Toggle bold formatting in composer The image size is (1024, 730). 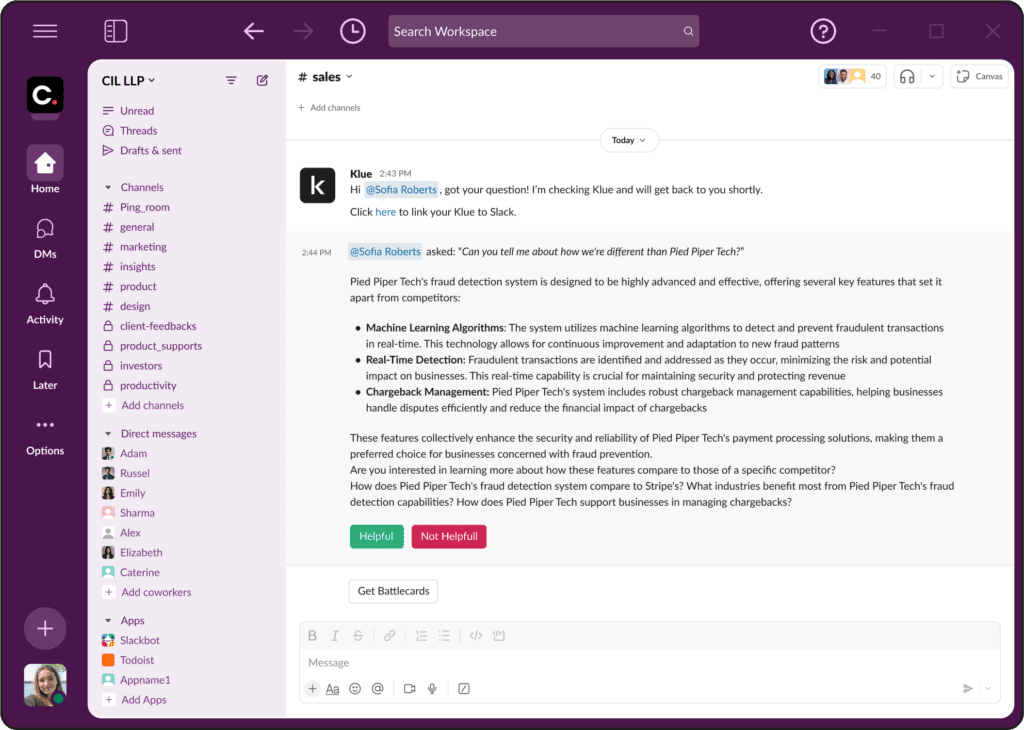312,635
